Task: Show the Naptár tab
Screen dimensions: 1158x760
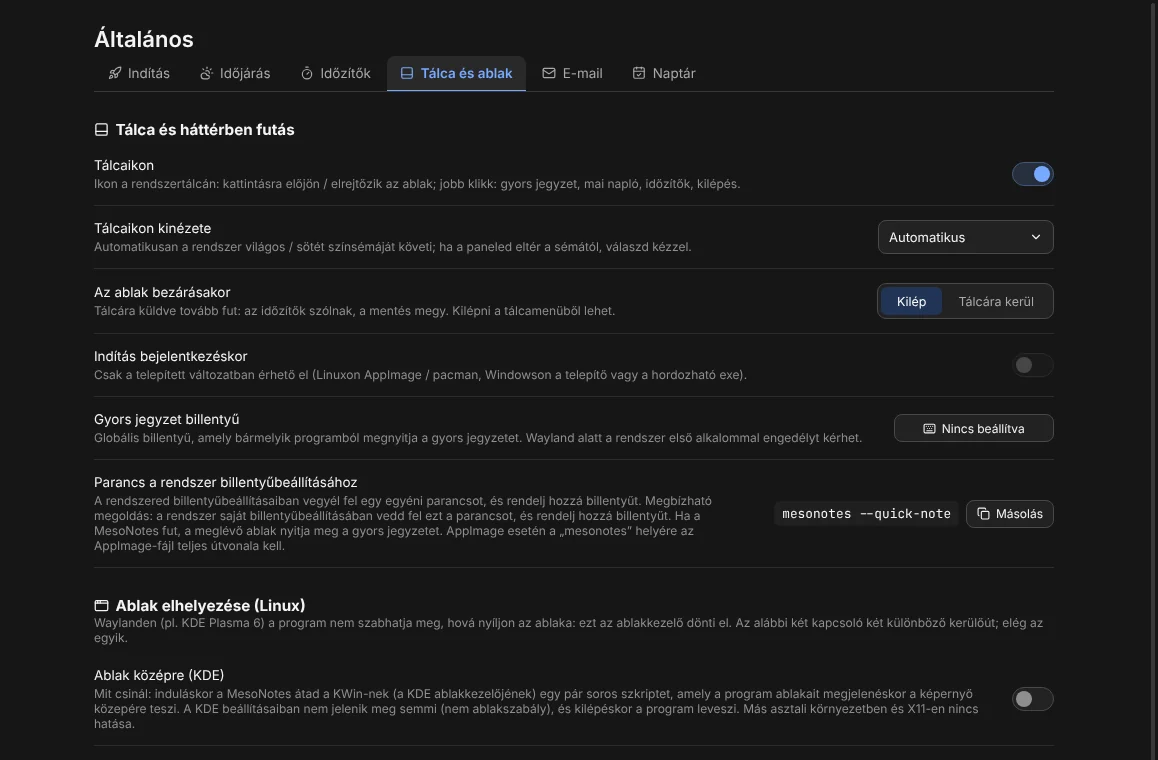Action: 664,73
